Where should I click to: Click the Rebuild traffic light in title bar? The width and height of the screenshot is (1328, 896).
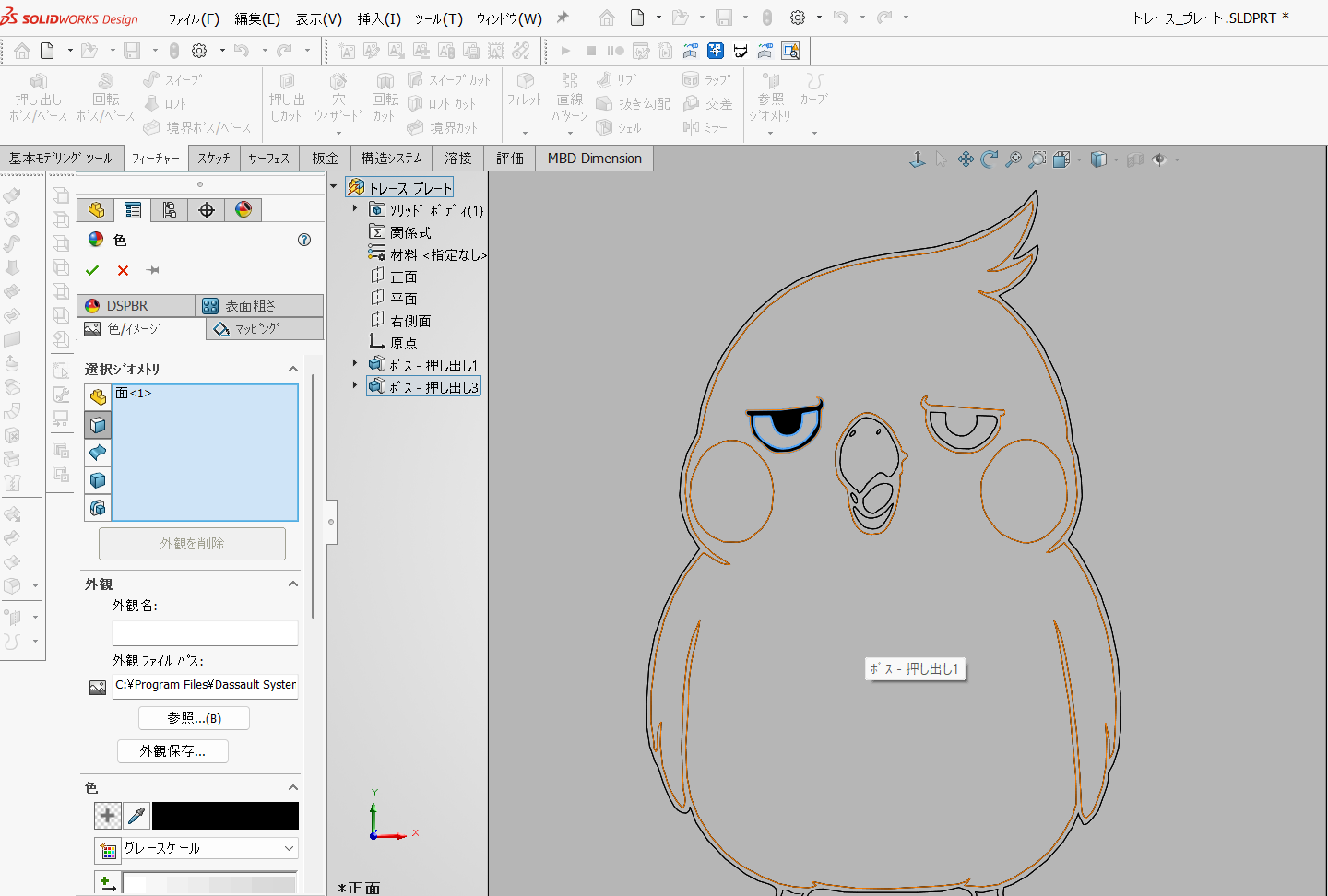pos(767,18)
